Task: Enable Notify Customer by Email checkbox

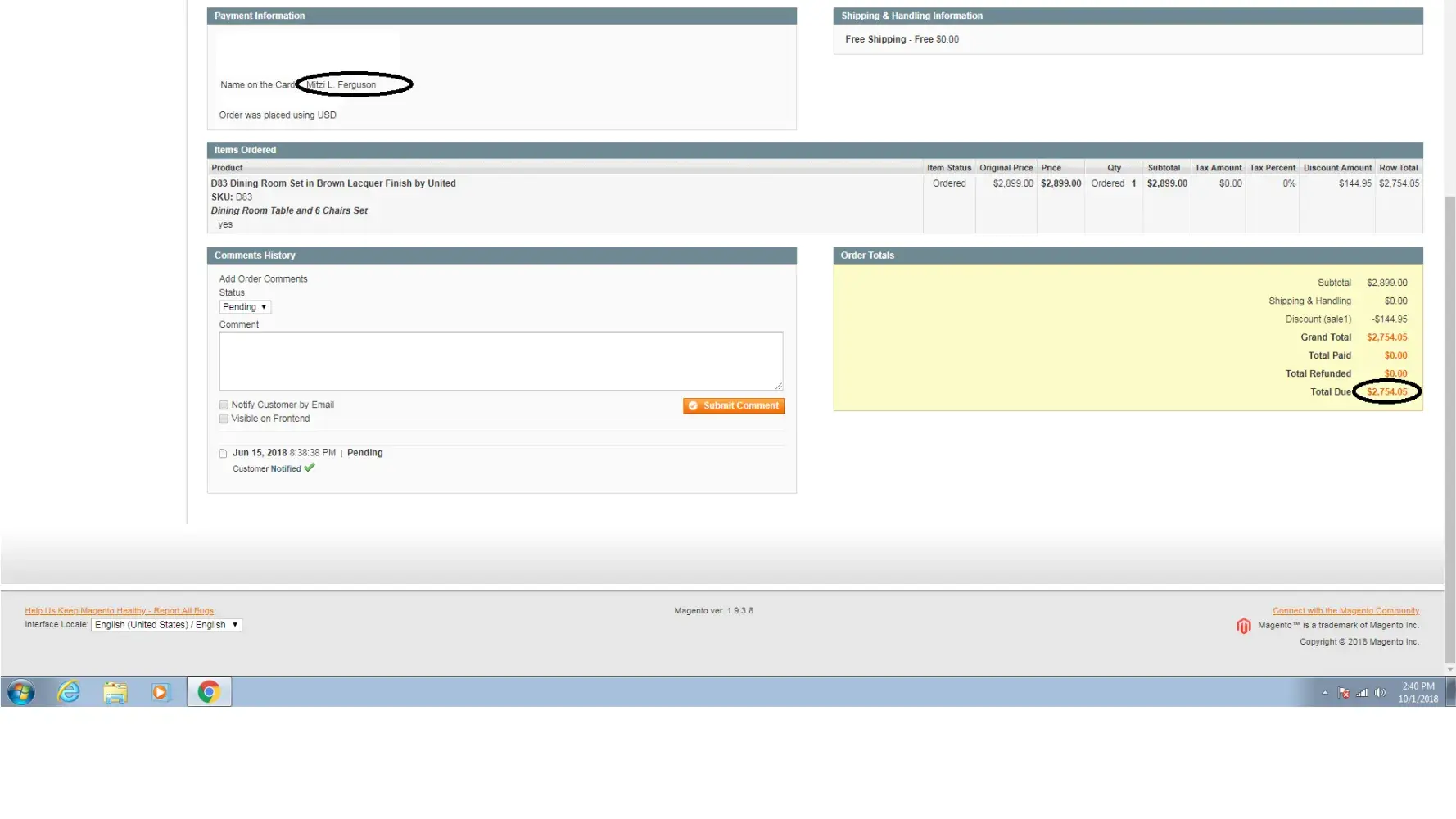Action: [224, 405]
